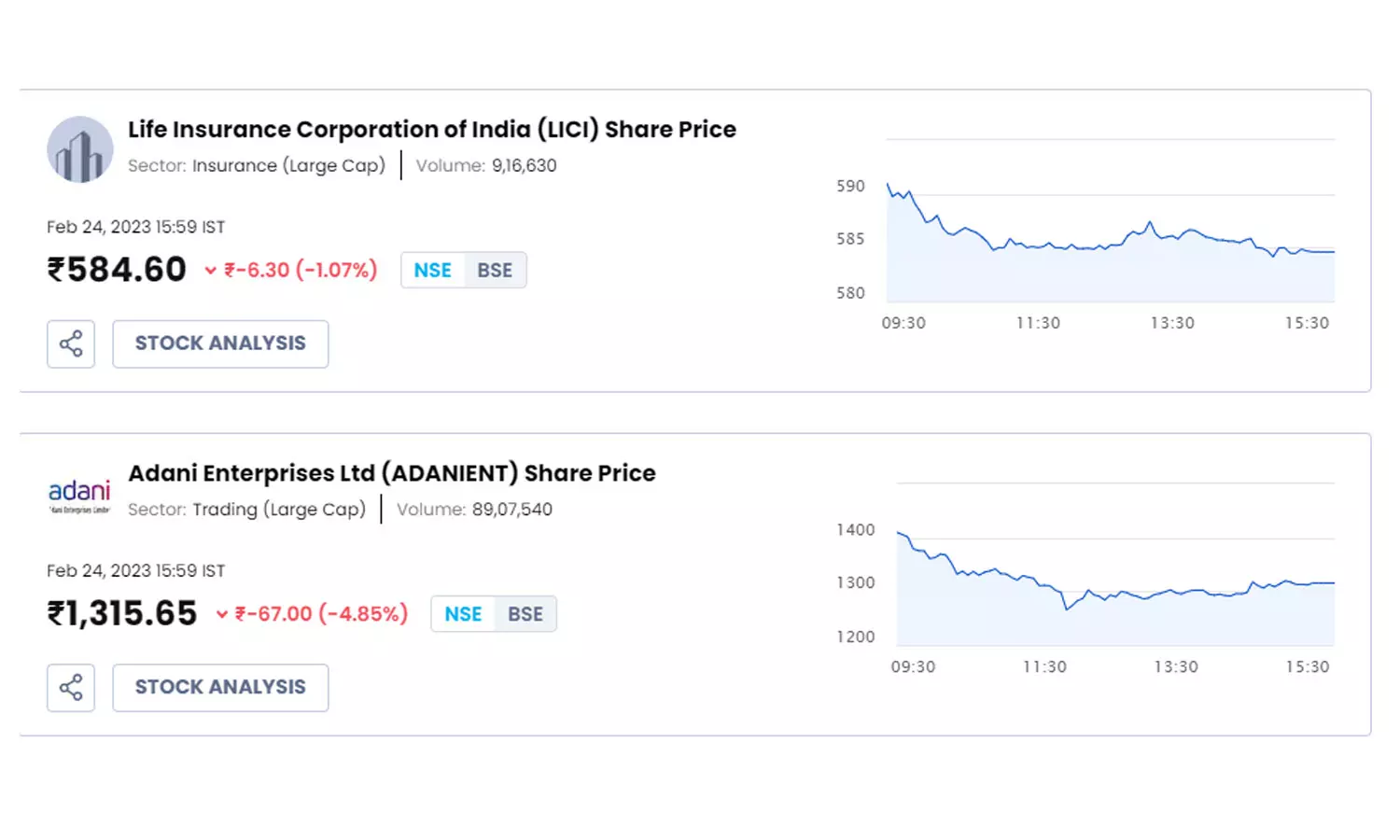Open Stock Analysis for LICI

[x=220, y=343]
